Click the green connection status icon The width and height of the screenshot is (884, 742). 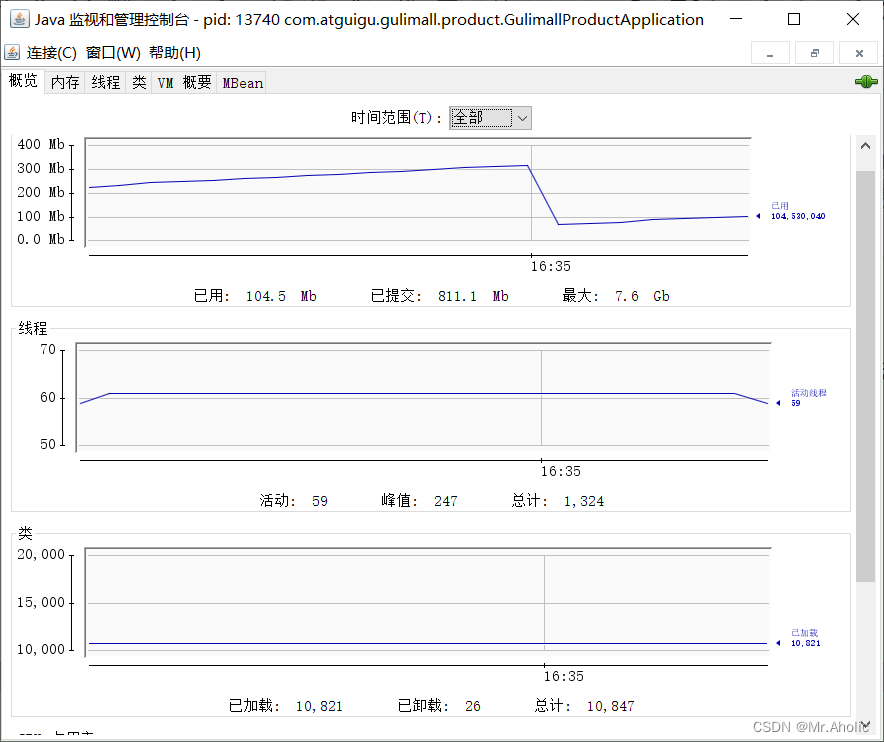click(x=864, y=81)
